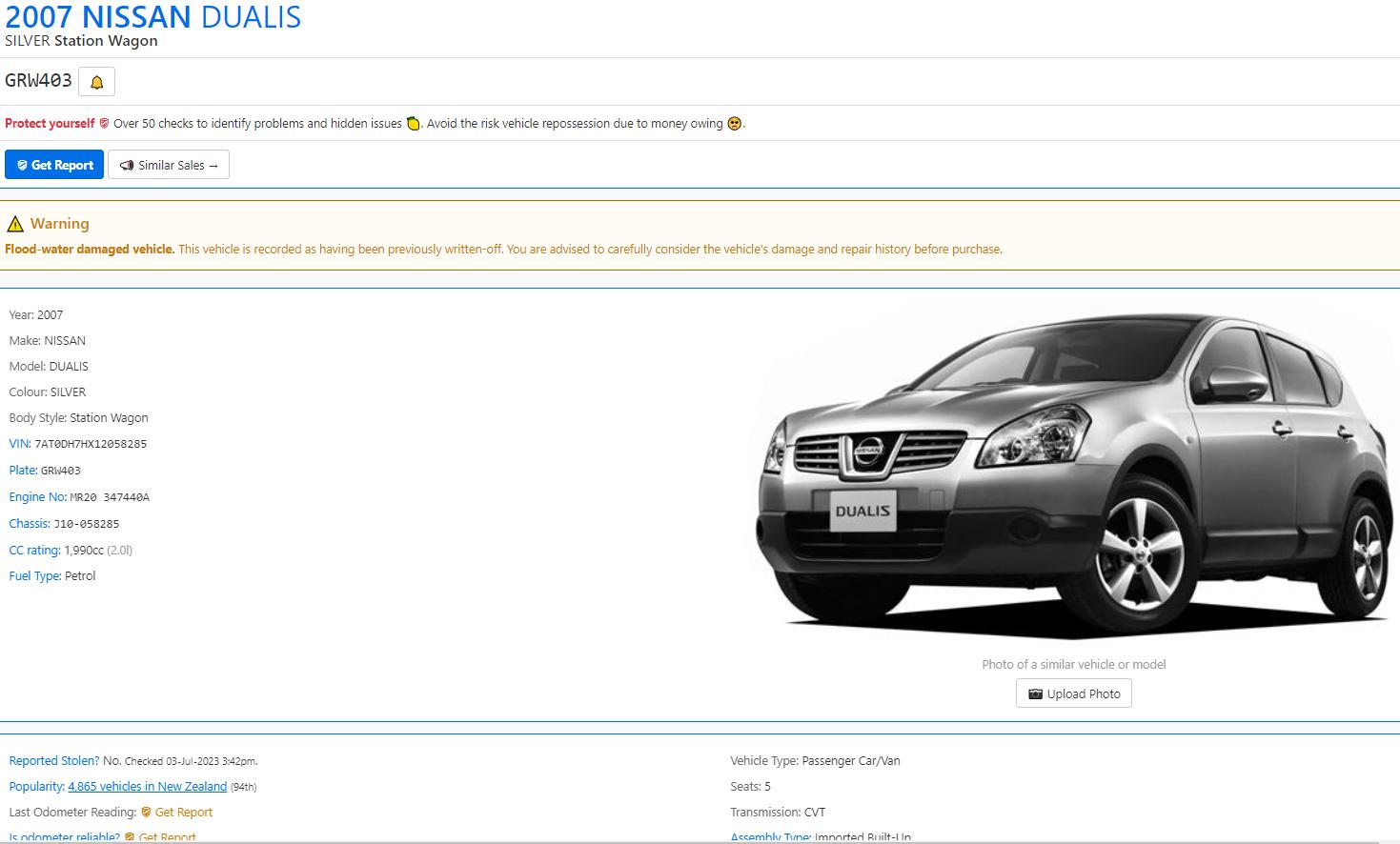Viewport: 1400px width, 844px height.
Task: Click the SILVER Station Wagon subtitle
Action: [81, 41]
